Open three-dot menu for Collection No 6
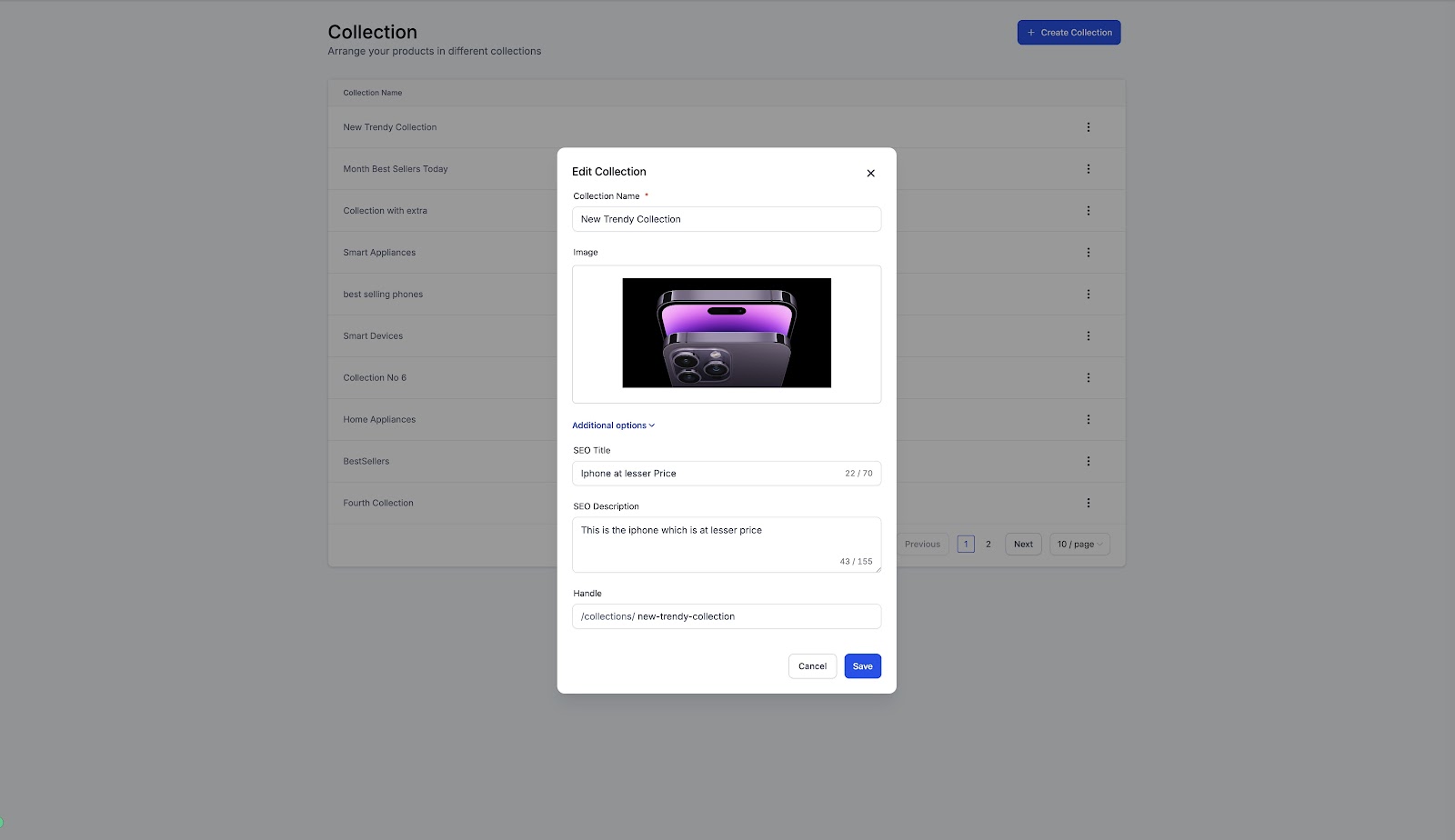 [1088, 377]
